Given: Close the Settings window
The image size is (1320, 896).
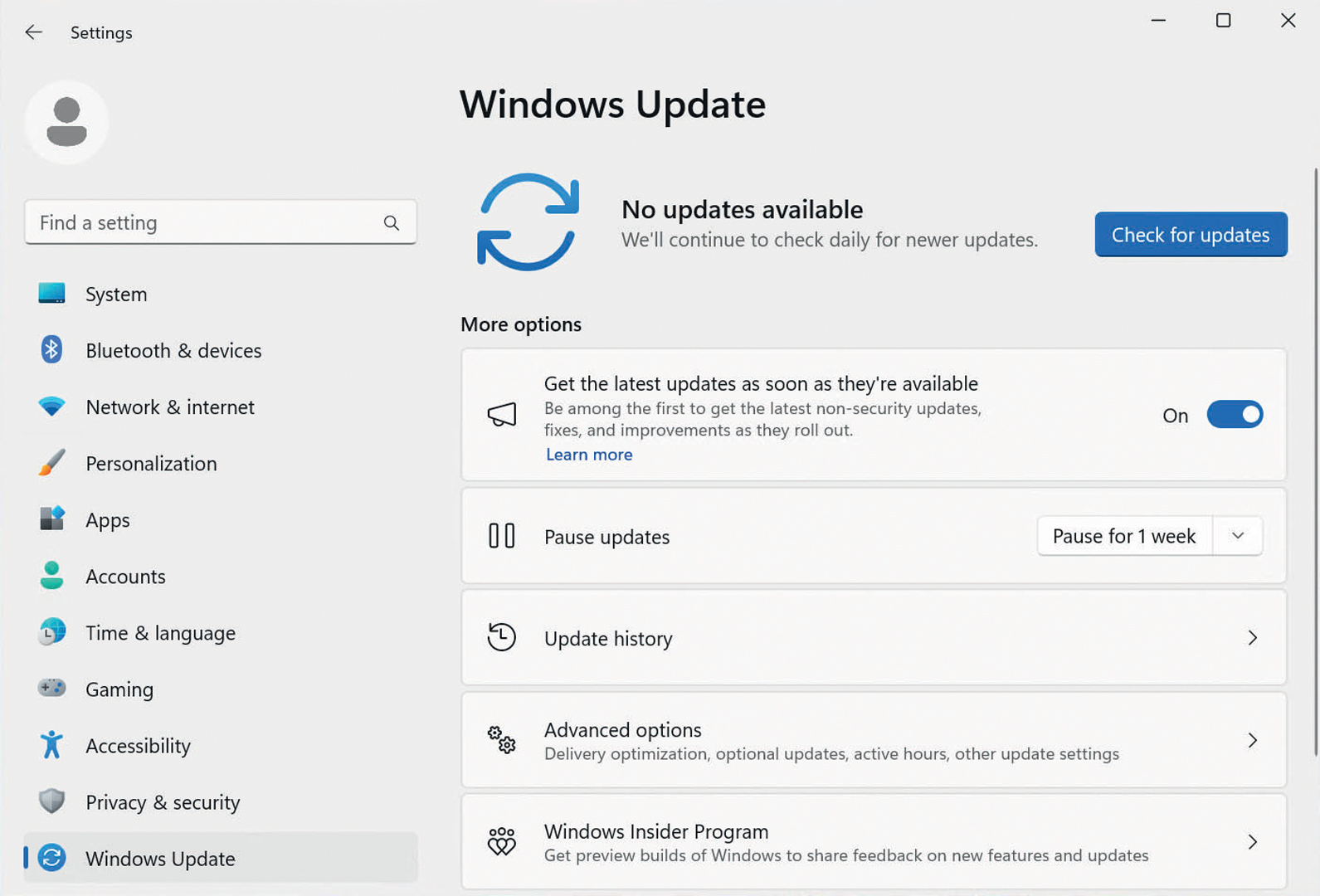Looking at the screenshot, I should point(1288,20).
